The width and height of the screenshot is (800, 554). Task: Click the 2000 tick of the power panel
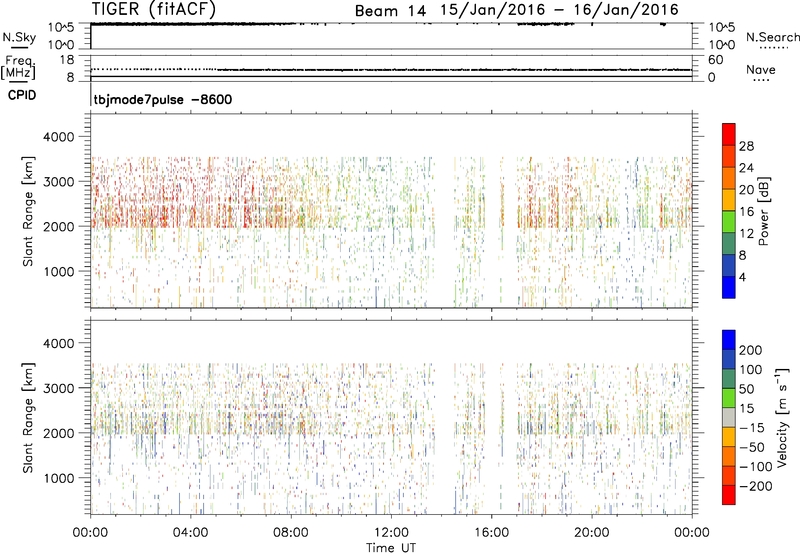coord(58,226)
